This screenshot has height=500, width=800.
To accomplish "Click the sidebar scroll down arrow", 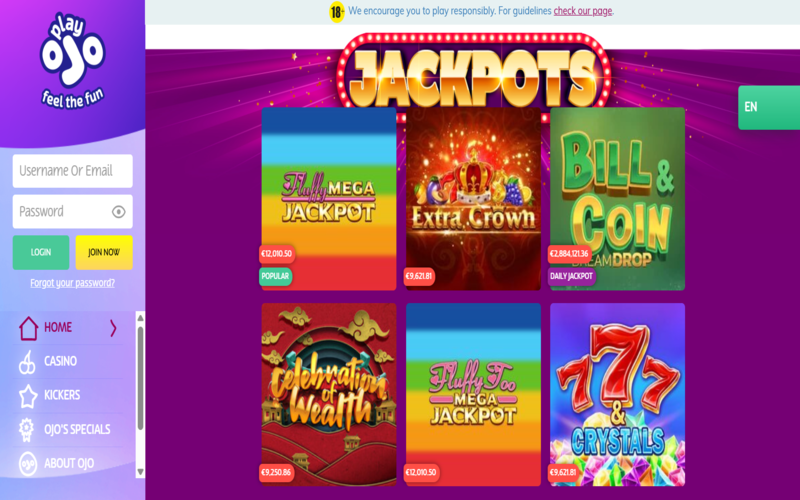I will coord(140,472).
